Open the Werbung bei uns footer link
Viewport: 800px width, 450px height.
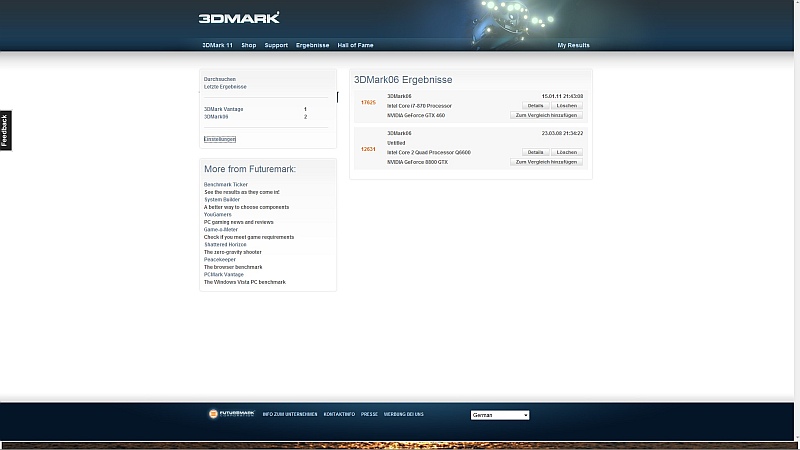click(x=404, y=414)
